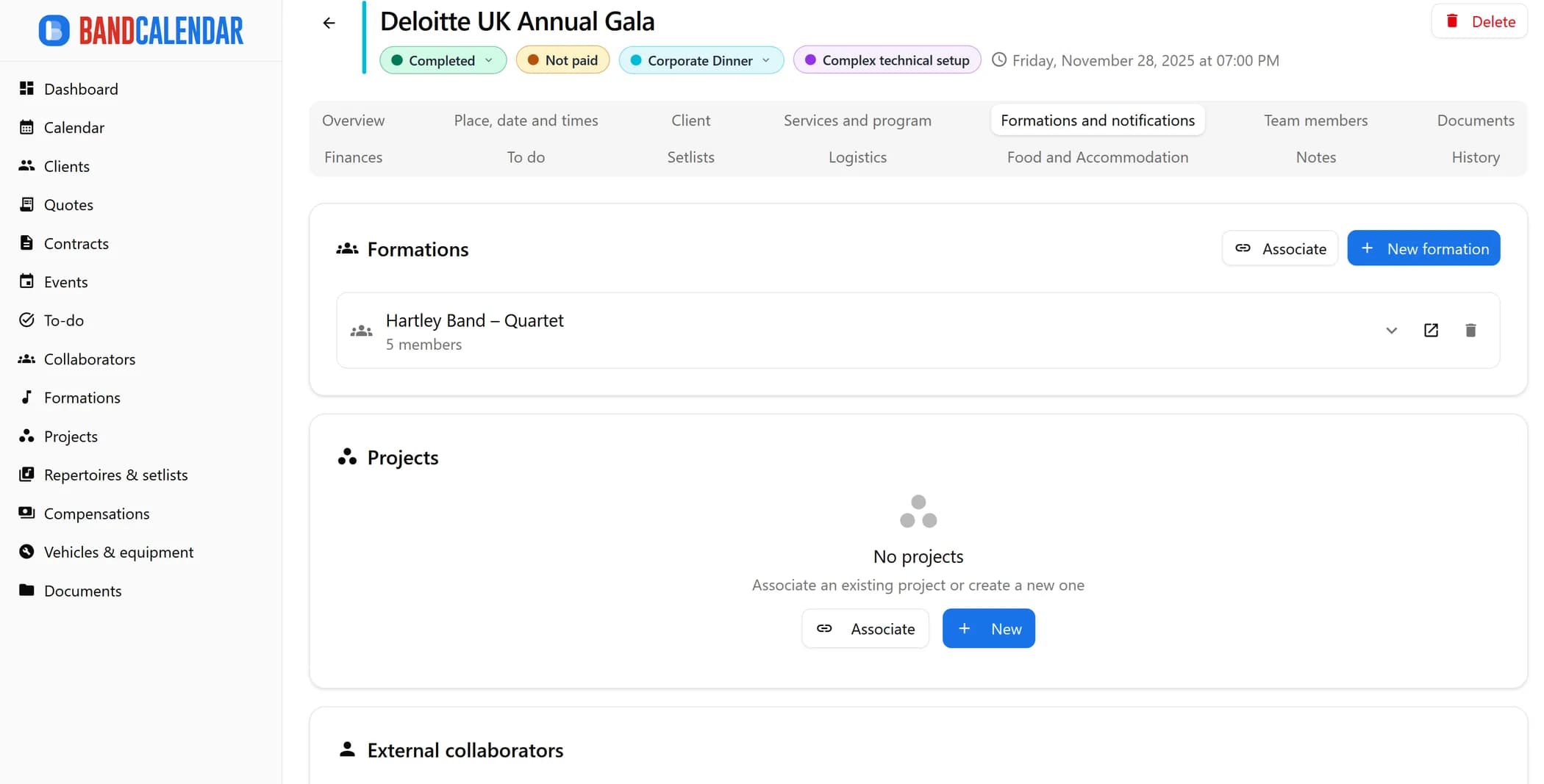Go back using the left arrow icon
The height and width of the screenshot is (784, 1544).
click(x=329, y=23)
